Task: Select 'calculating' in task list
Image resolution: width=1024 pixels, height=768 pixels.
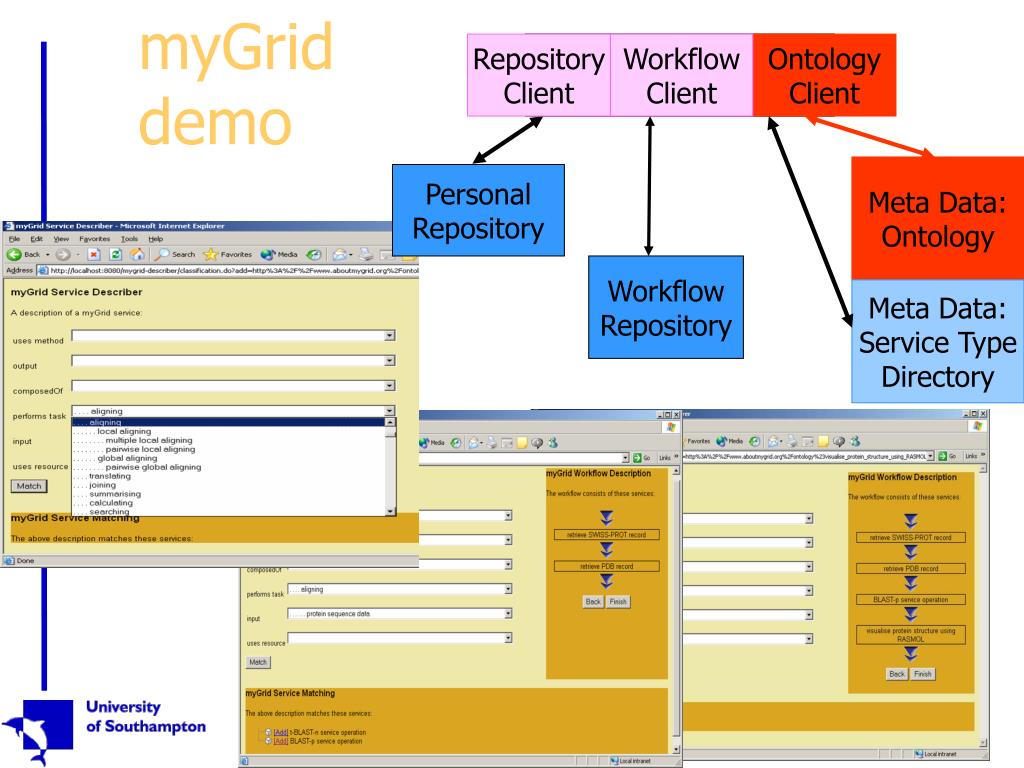Action: (111, 503)
